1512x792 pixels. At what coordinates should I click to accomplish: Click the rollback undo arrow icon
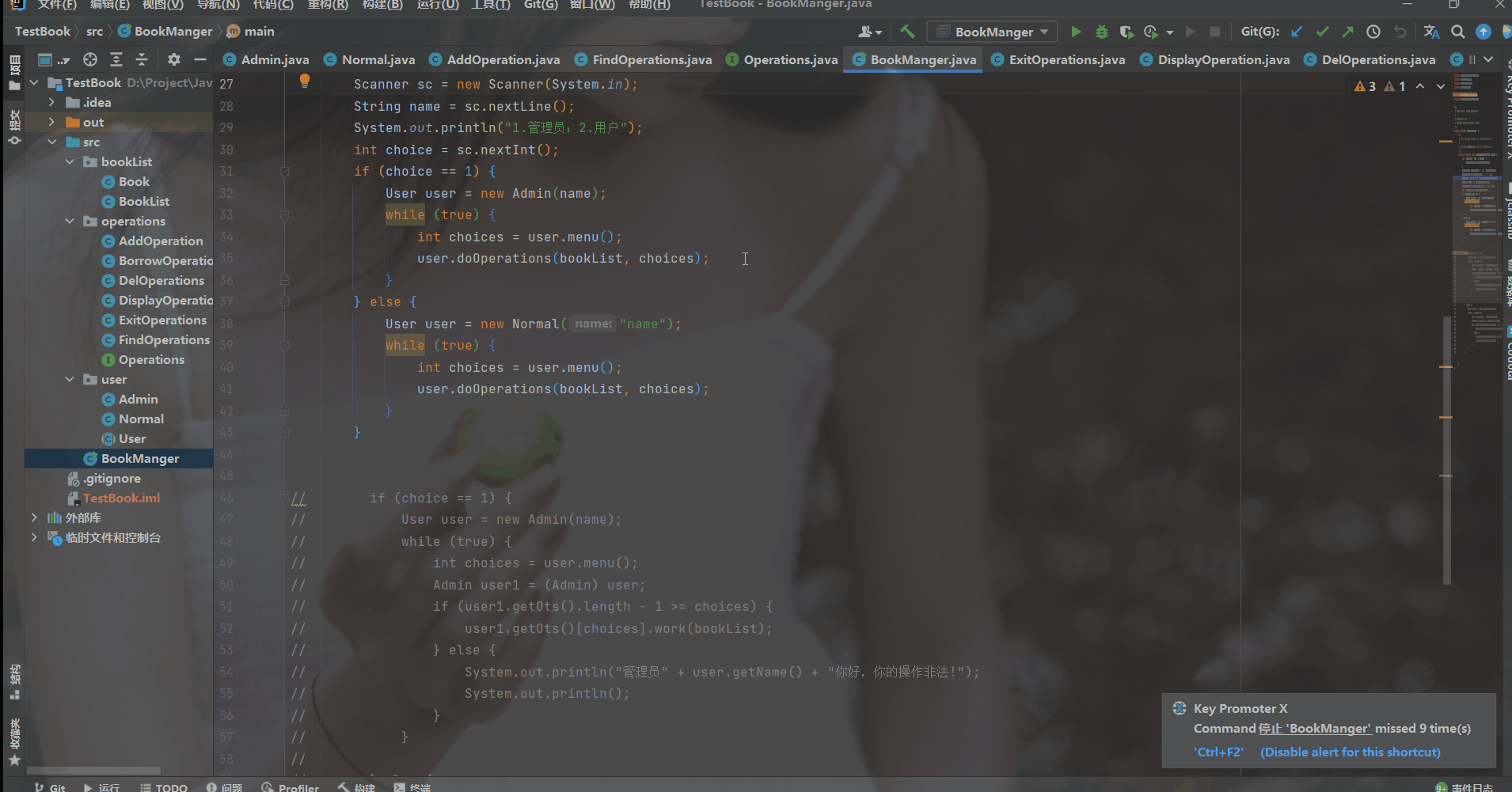tap(1400, 32)
